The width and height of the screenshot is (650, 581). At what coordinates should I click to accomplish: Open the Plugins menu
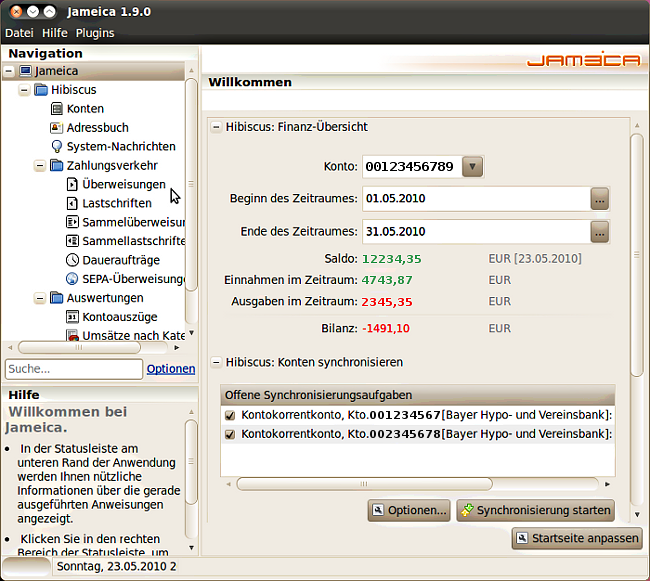pyautogui.click(x=95, y=33)
